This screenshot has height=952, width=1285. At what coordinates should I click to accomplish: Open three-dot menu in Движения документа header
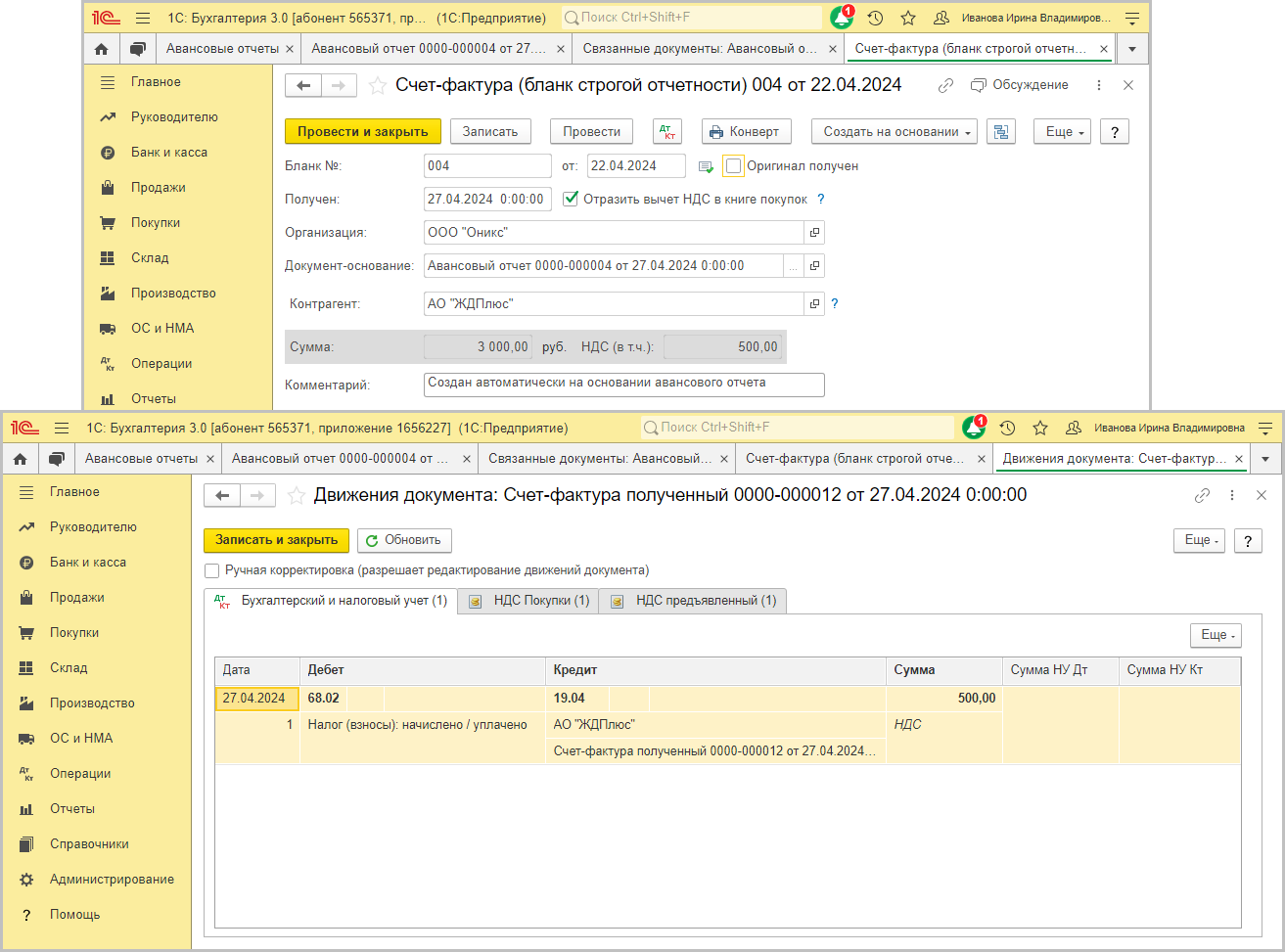(x=1232, y=495)
